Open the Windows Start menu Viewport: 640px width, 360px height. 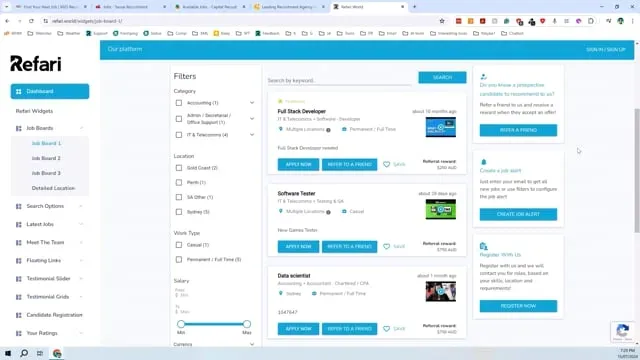pyautogui.click(x=8, y=353)
